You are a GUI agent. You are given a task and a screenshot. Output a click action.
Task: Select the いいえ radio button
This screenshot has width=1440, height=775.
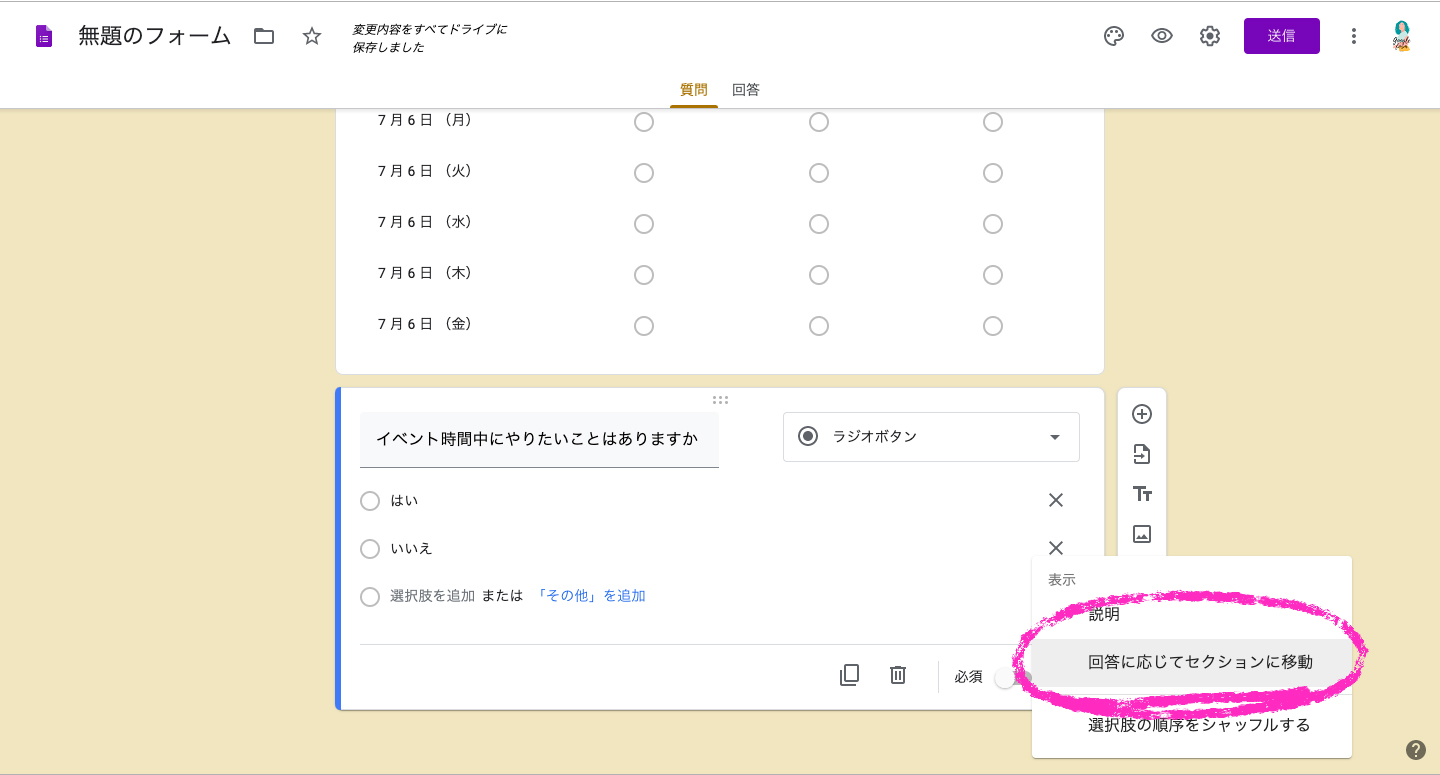[x=370, y=549]
